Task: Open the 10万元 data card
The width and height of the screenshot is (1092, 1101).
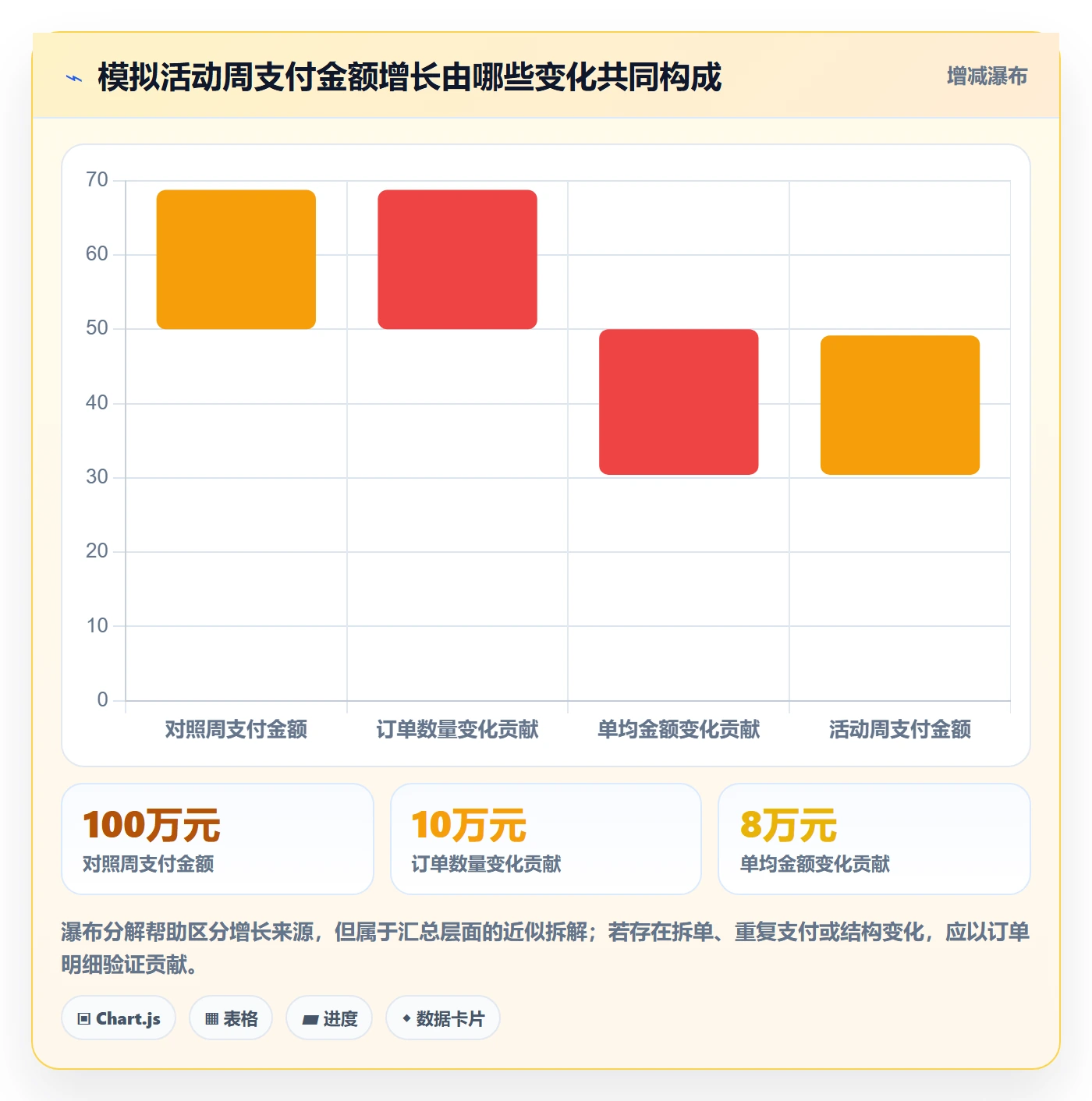Action: point(546,839)
